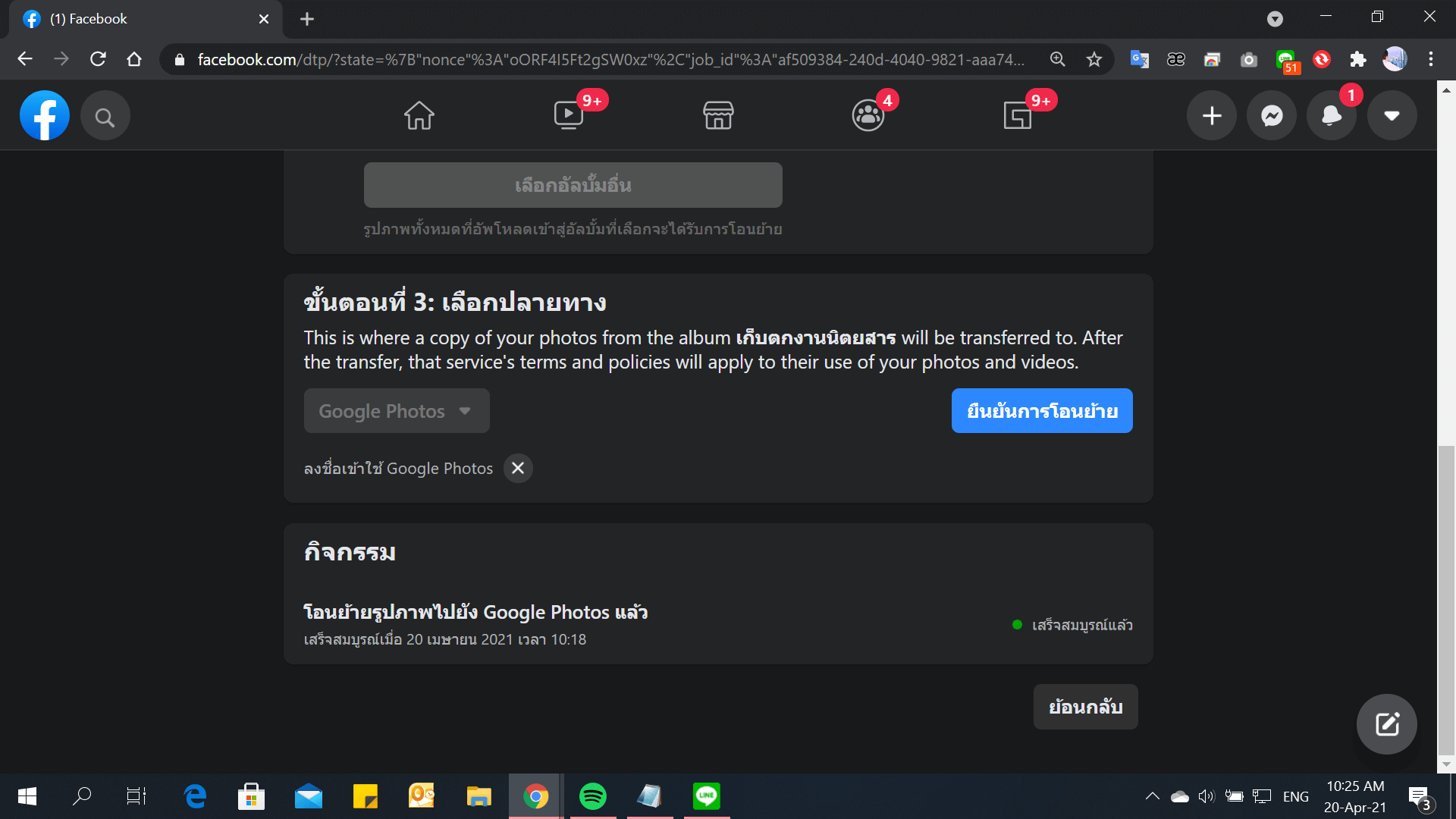Viewport: 1456px width, 819px height.
Task: Bookmark this page with the star
Action: click(x=1094, y=59)
